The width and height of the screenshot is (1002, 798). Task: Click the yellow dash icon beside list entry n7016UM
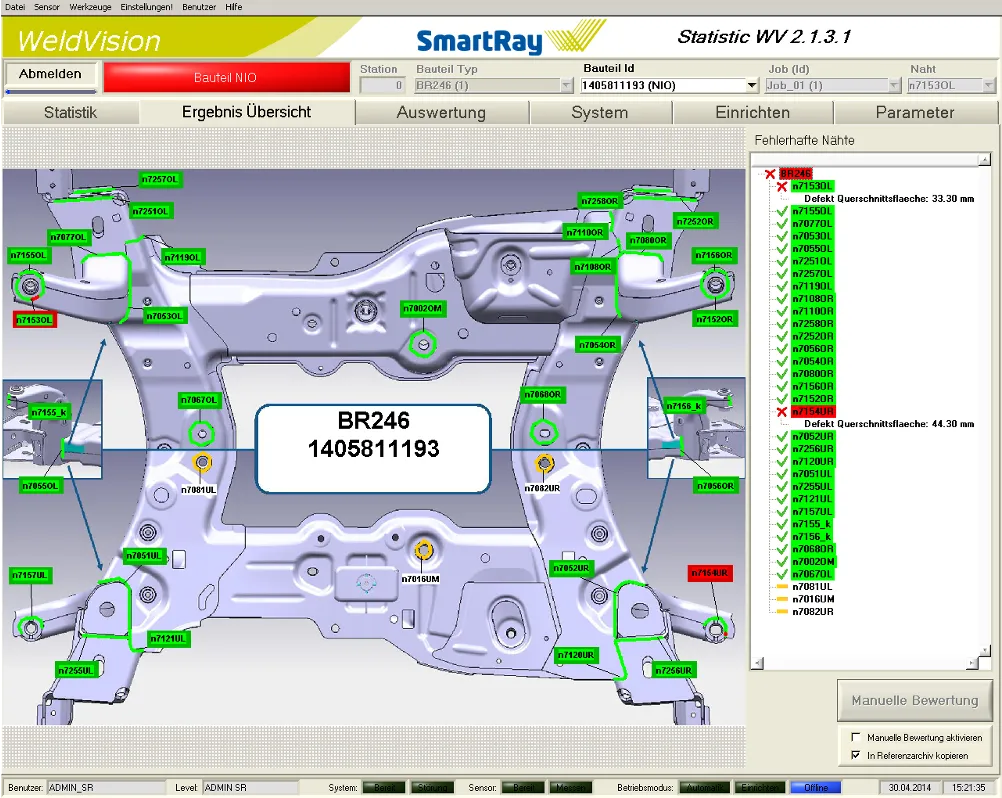click(782, 599)
